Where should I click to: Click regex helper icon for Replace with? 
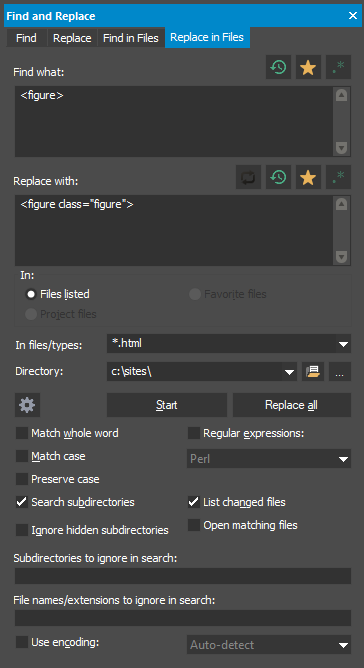coord(338,177)
